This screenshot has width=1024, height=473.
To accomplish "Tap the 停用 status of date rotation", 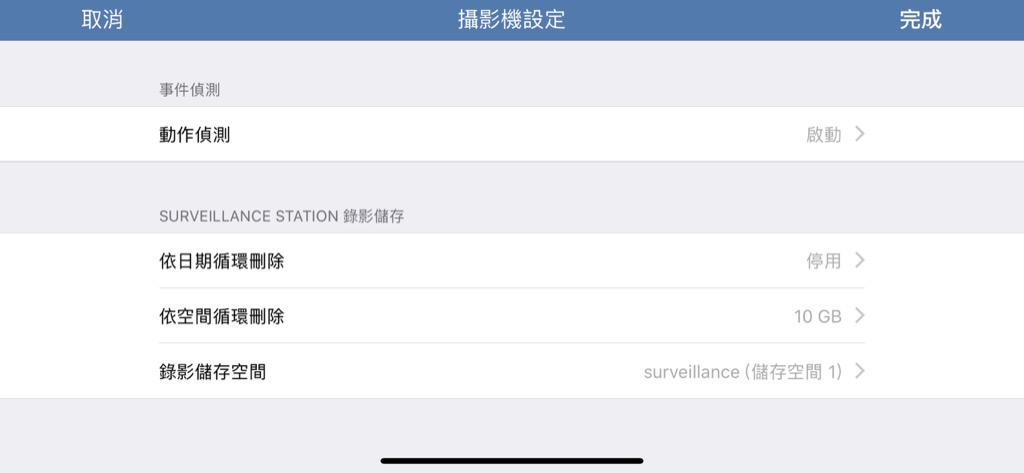I will pos(824,261).
